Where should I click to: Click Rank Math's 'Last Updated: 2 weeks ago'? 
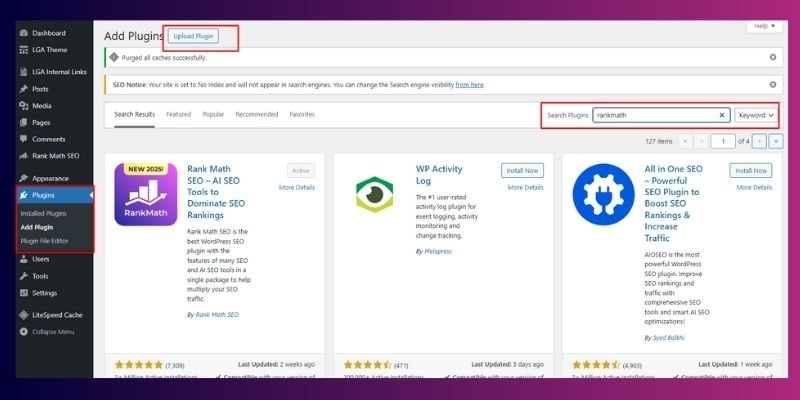[277, 365]
